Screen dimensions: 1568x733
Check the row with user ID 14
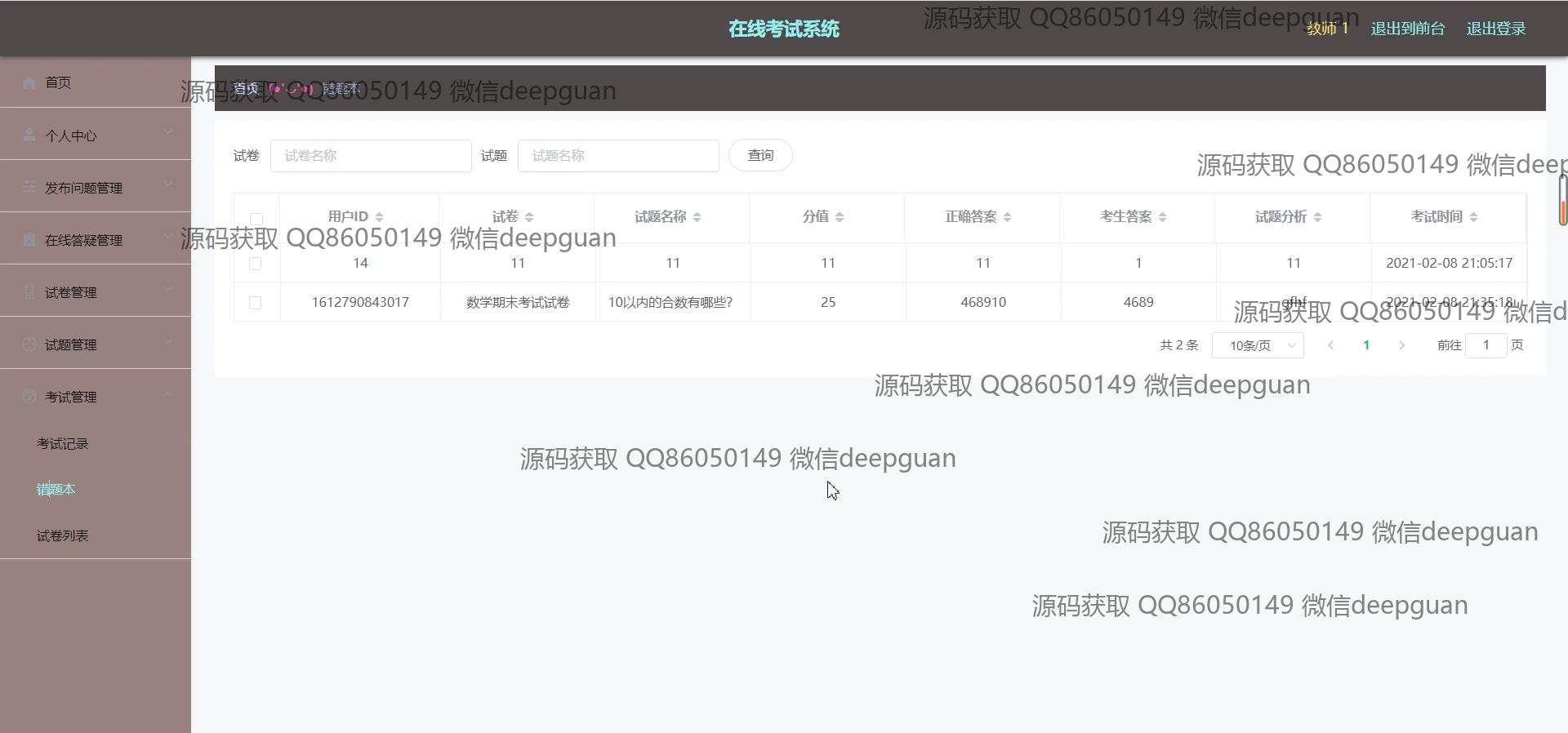coord(255,264)
